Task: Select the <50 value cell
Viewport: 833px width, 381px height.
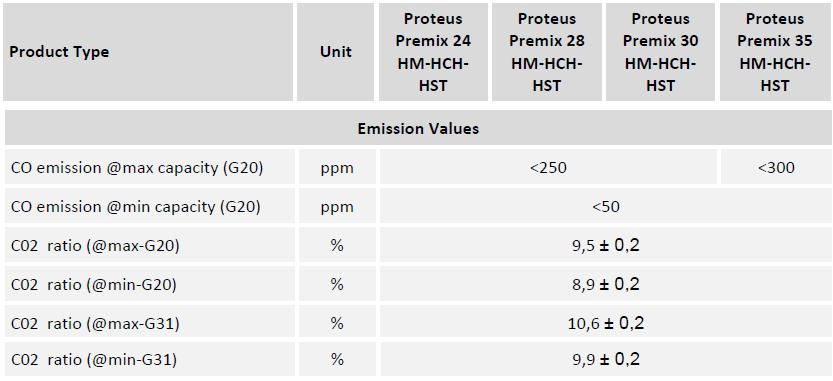Action: point(606,206)
